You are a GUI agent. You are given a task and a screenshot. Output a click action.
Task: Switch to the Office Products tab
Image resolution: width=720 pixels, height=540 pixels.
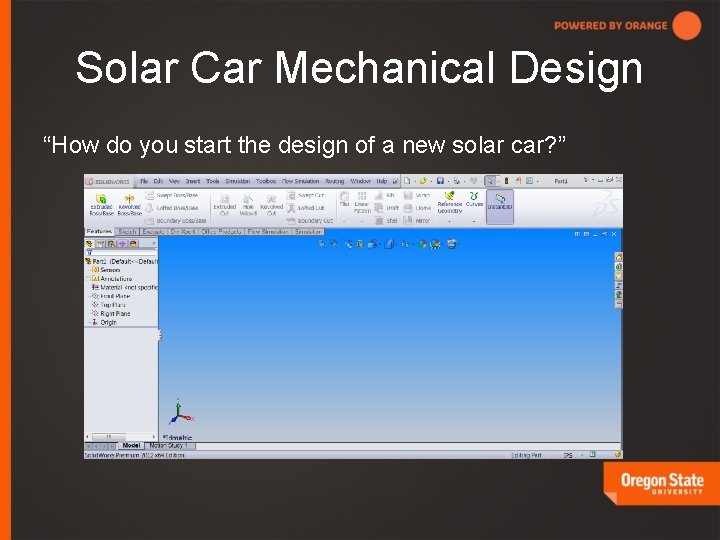click(x=221, y=232)
